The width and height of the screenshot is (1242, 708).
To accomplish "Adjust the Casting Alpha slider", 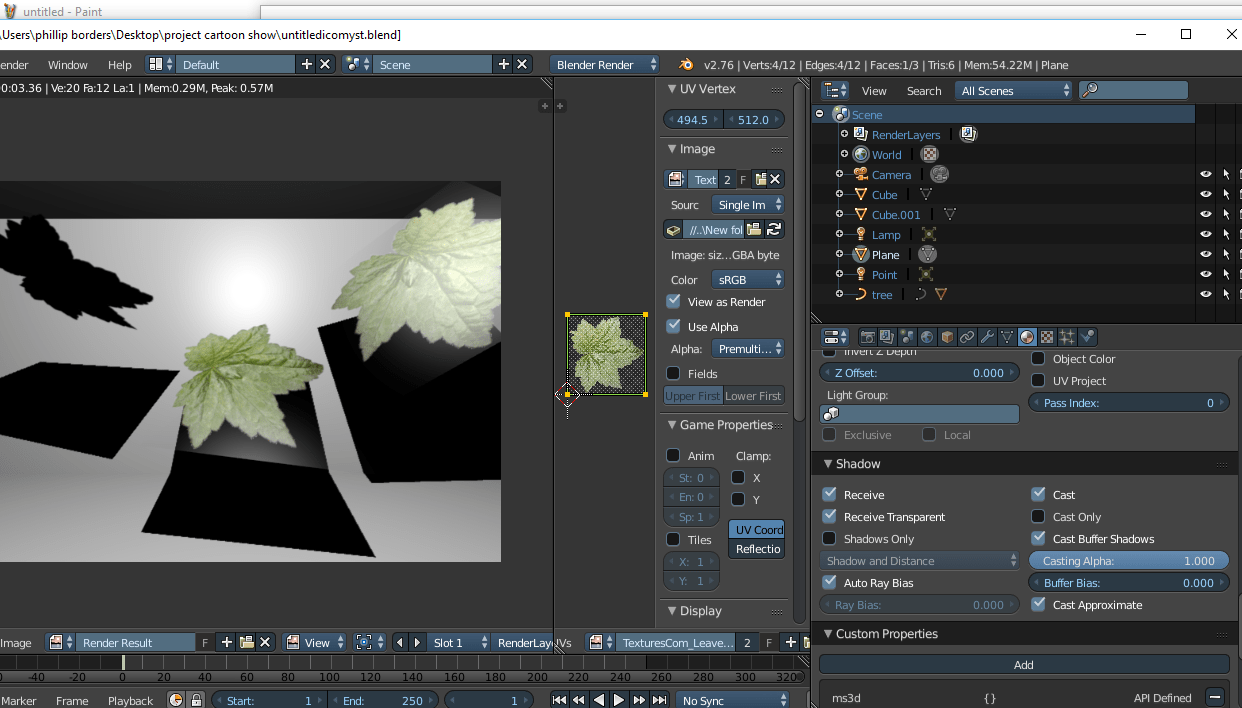I will point(1128,560).
